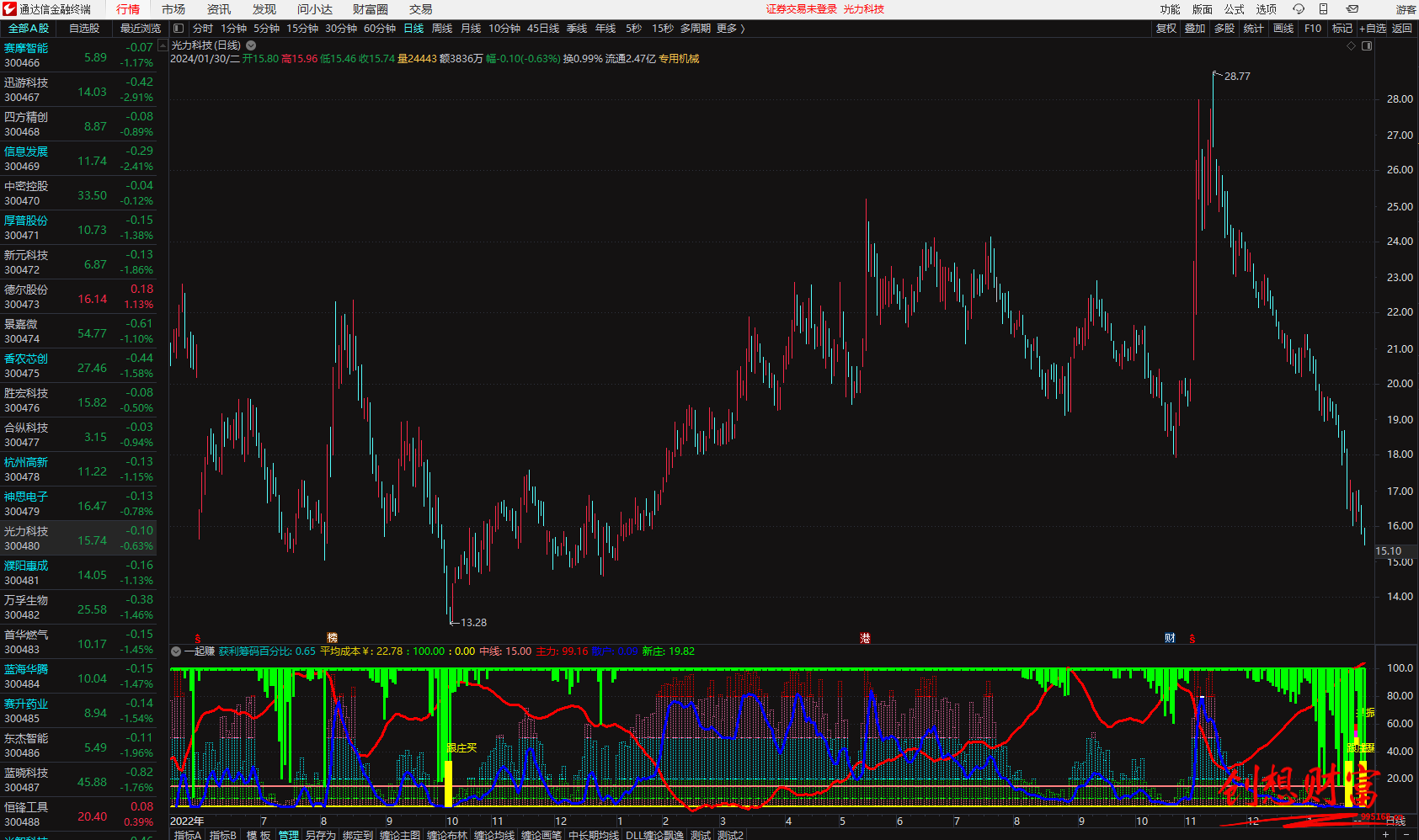This screenshot has height=840, width=1419.
Task: Select stock 光力科技 300480 in list
Action: [78, 539]
